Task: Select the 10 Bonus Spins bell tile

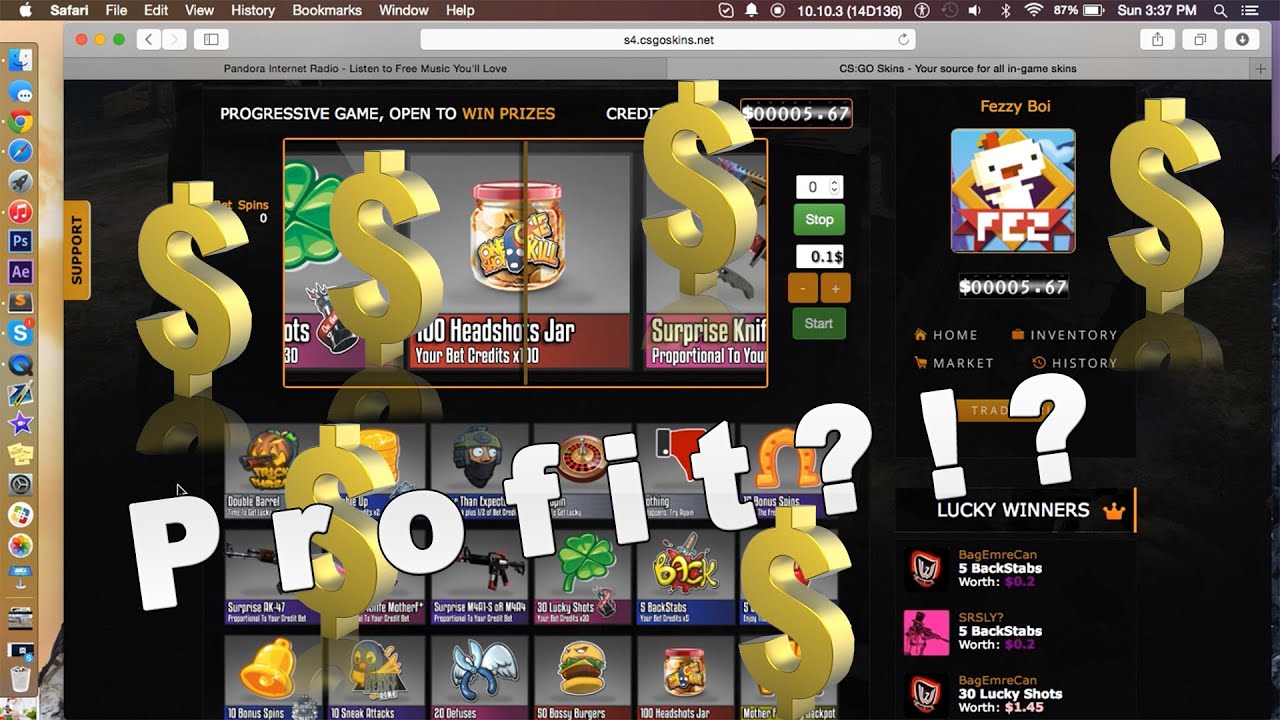Action: [274, 678]
